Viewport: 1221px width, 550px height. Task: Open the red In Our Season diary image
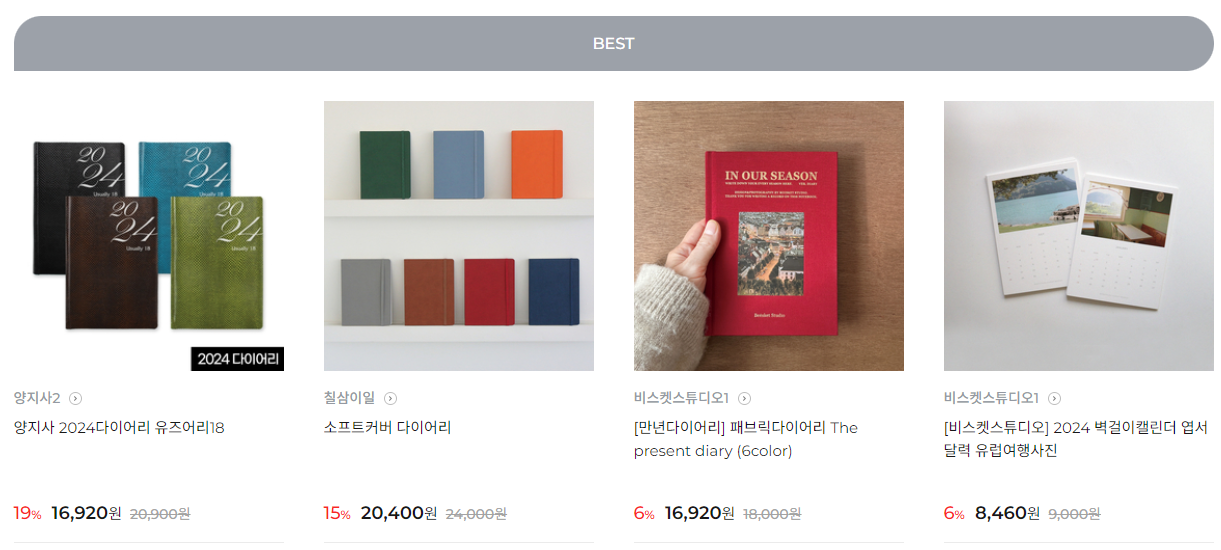[x=769, y=236]
